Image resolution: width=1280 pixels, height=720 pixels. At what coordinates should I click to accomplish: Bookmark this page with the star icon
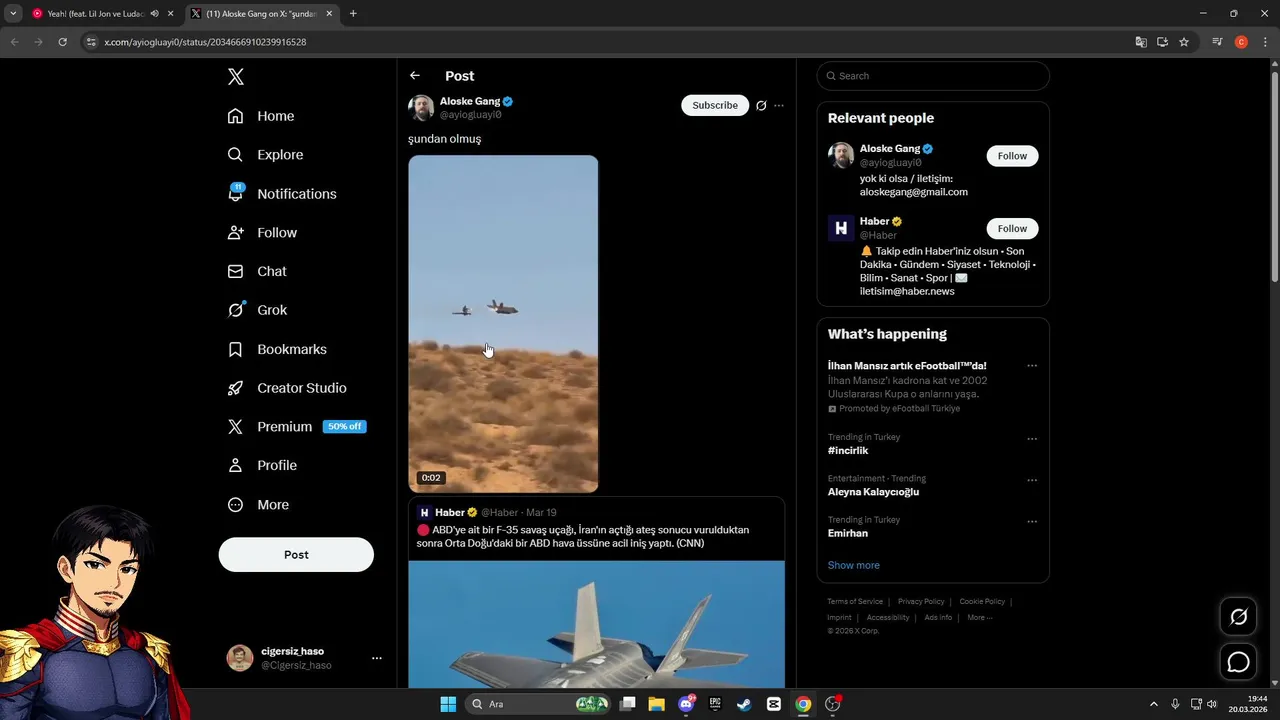pyautogui.click(x=1184, y=42)
